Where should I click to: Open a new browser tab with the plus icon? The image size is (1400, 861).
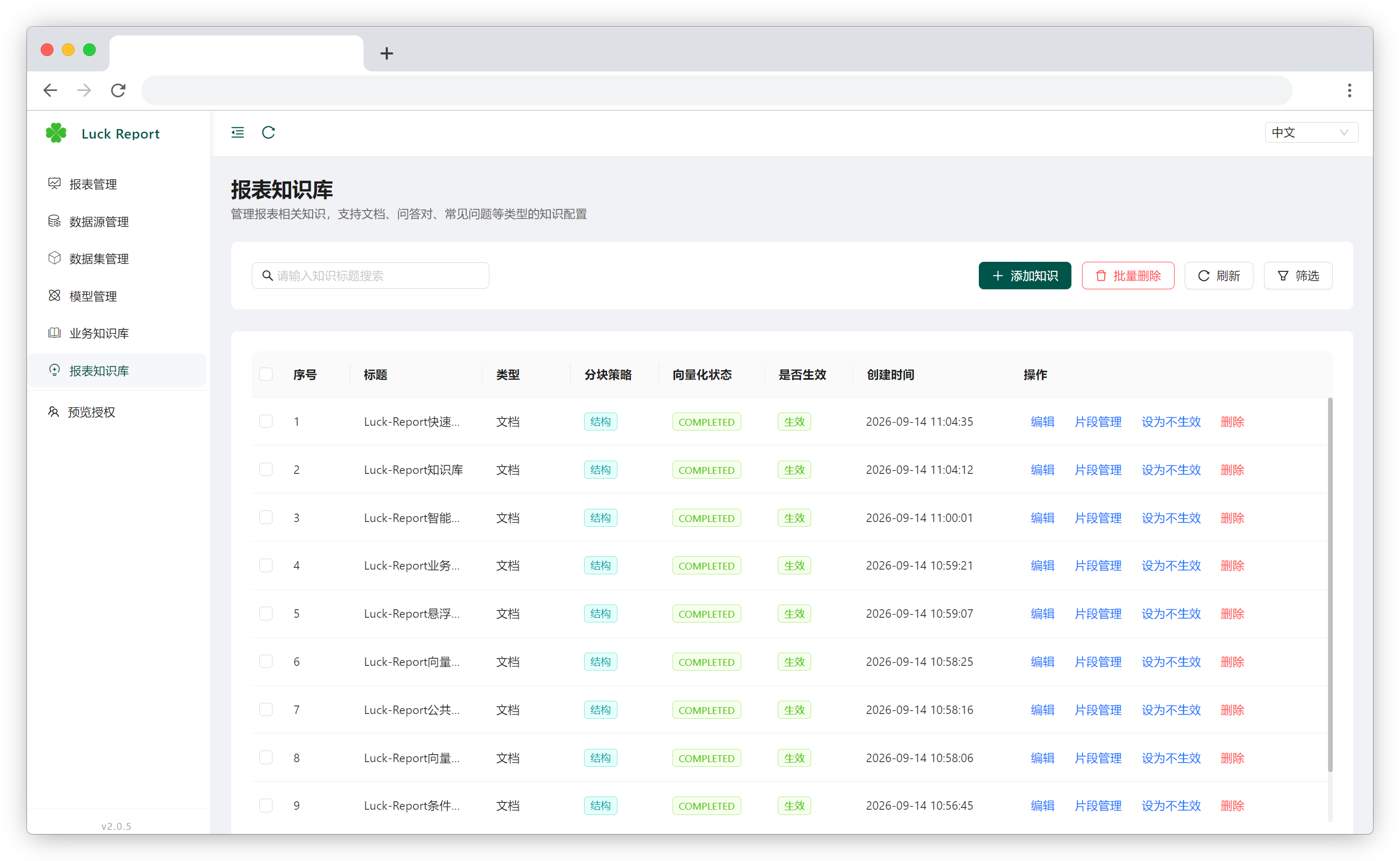pos(387,53)
